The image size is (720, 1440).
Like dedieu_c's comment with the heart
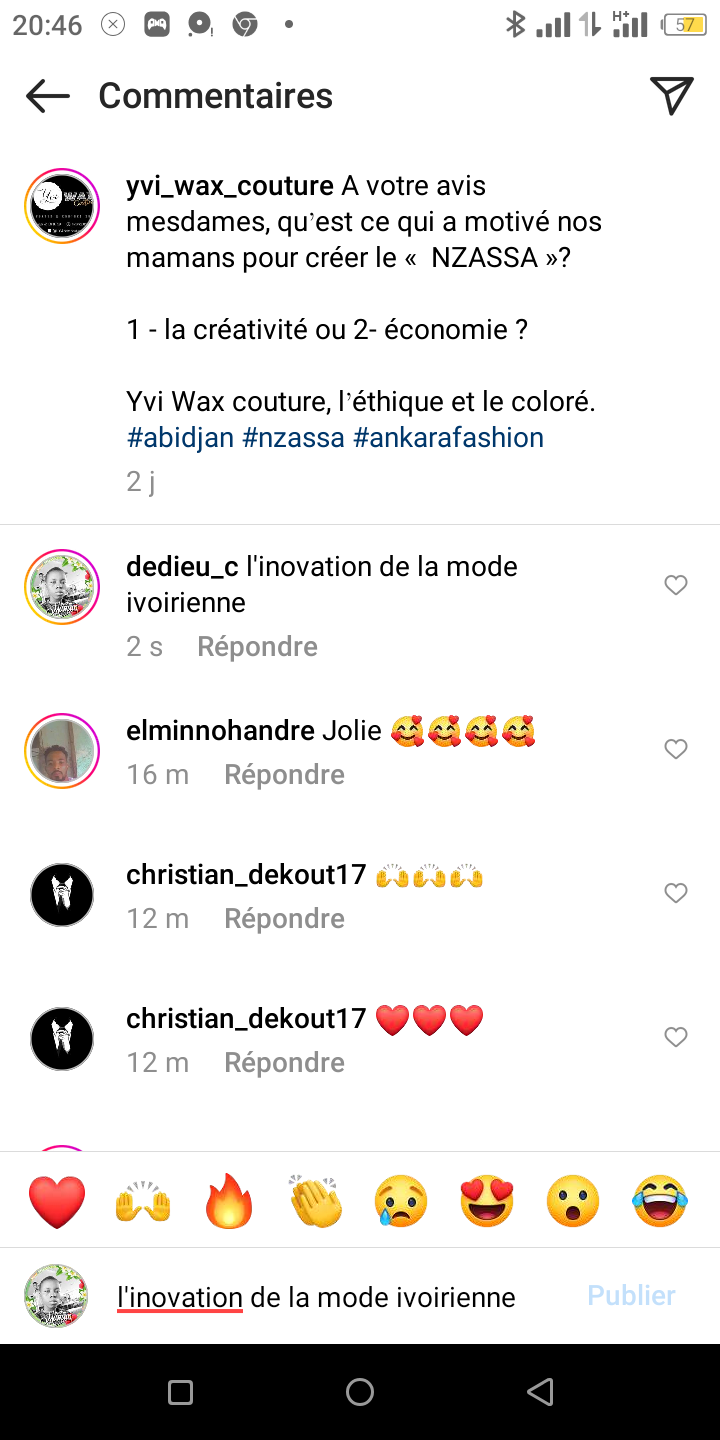pyautogui.click(x=676, y=586)
